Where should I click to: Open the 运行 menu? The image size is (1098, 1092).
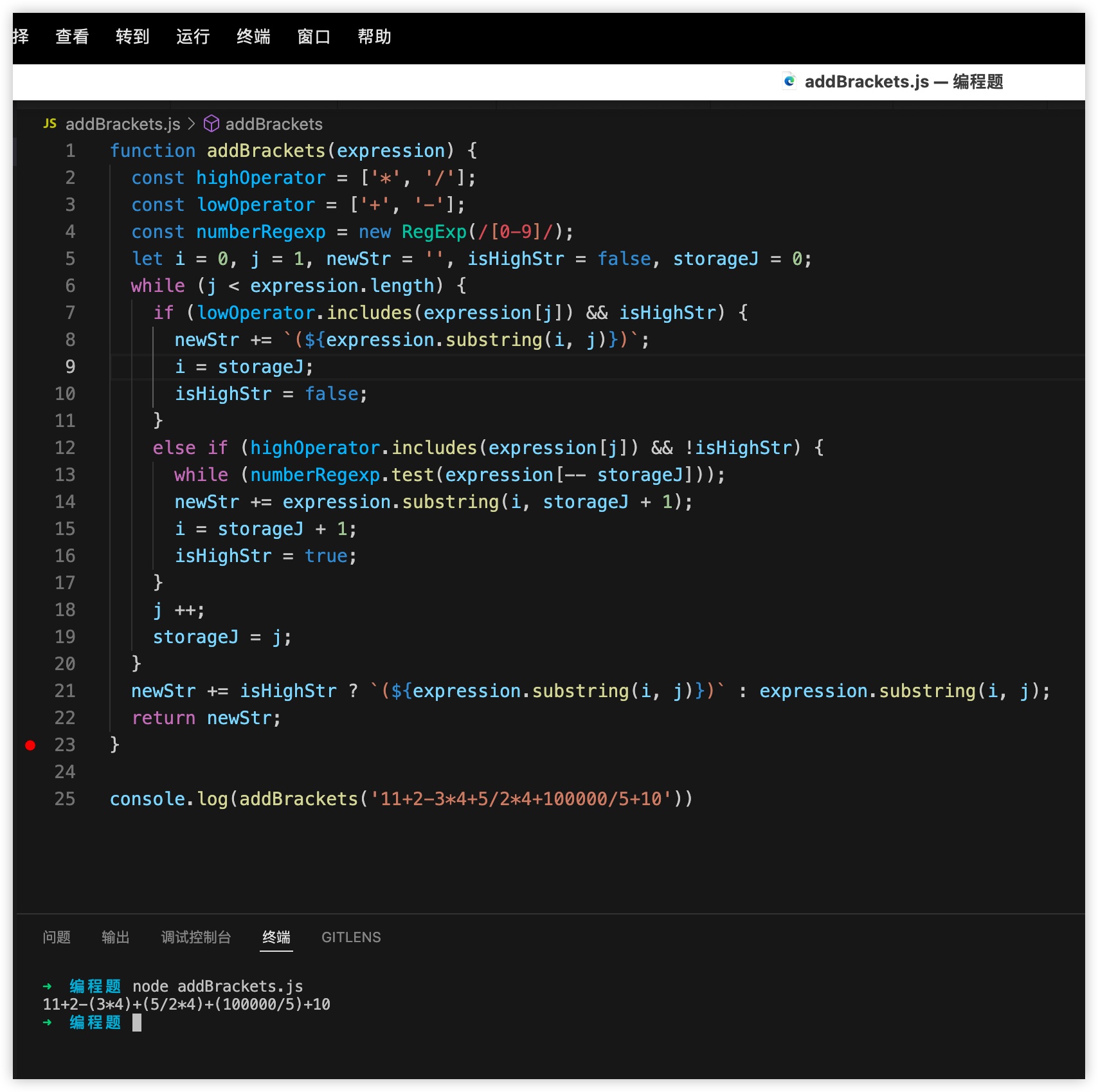pyautogui.click(x=193, y=37)
